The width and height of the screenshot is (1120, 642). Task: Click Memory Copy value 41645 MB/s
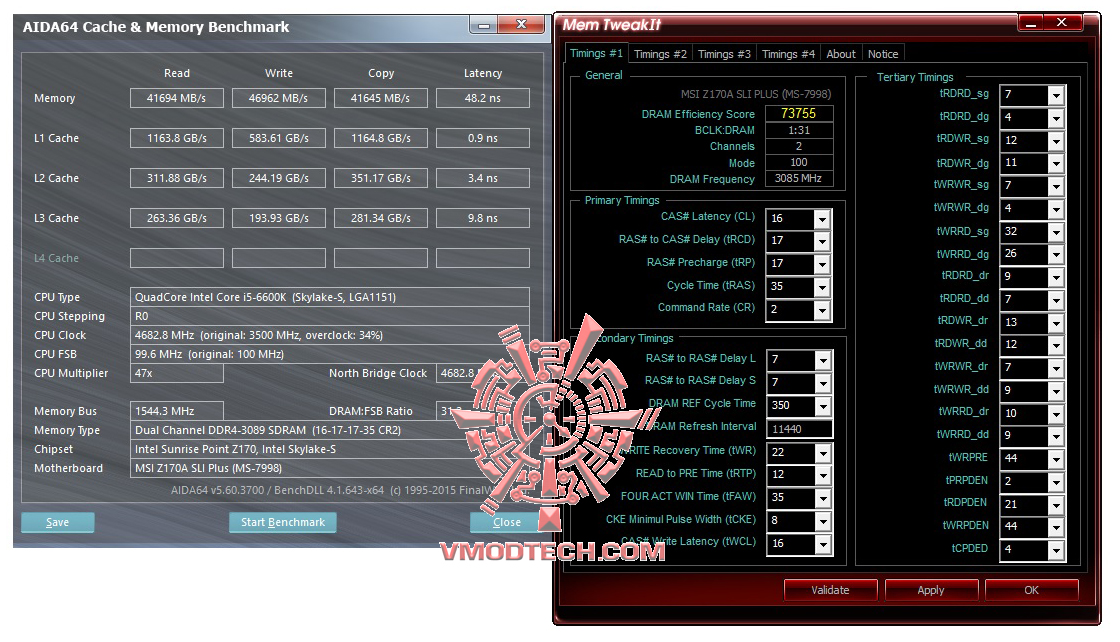pyautogui.click(x=381, y=98)
